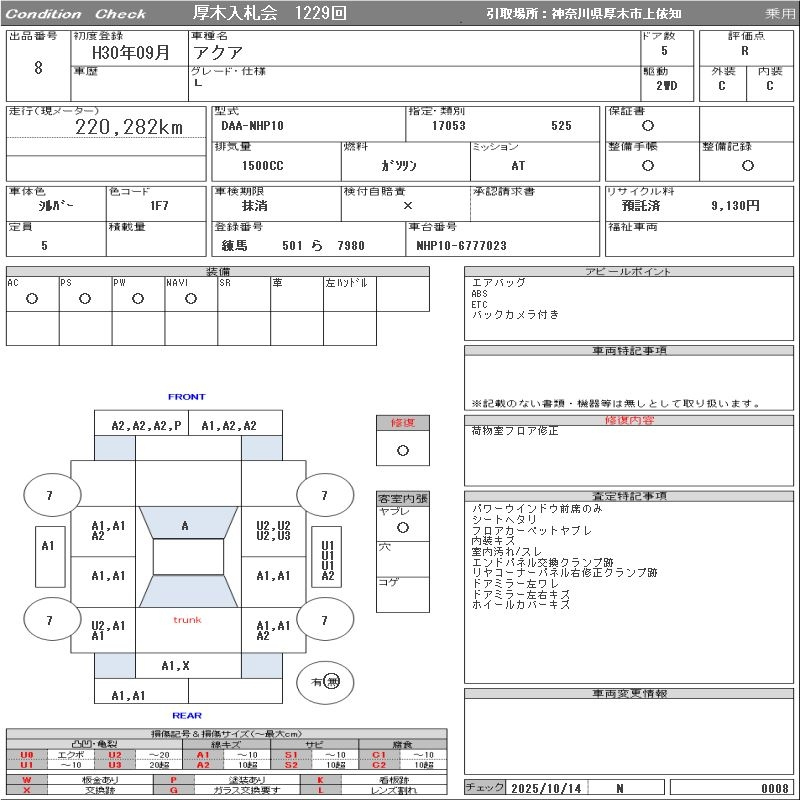The width and height of the screenshot is (800, 800).
Task: Click the ヤブレ interior damage circle
Action: point(402,527)
